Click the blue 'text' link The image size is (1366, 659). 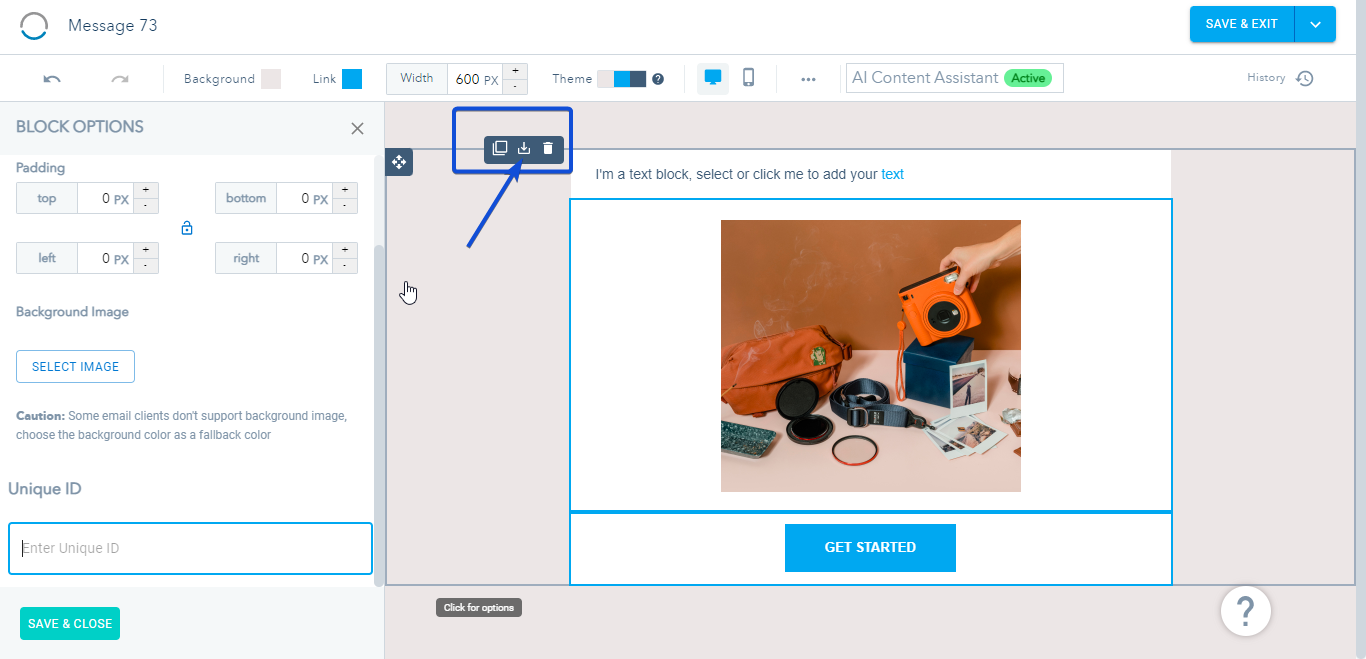(892, 174)
